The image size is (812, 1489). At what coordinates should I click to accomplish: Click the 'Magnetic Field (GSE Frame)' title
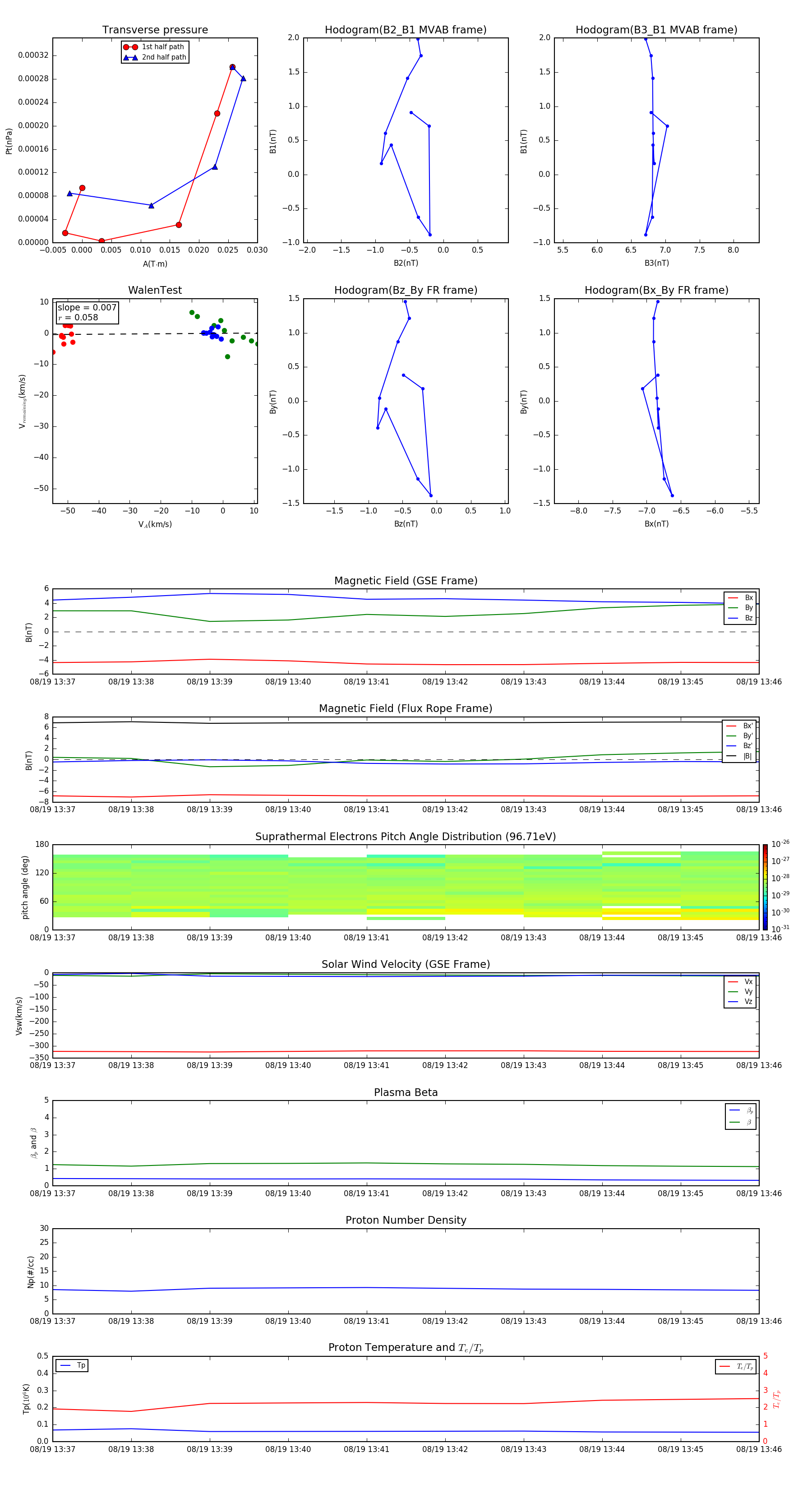pos(406,581)
